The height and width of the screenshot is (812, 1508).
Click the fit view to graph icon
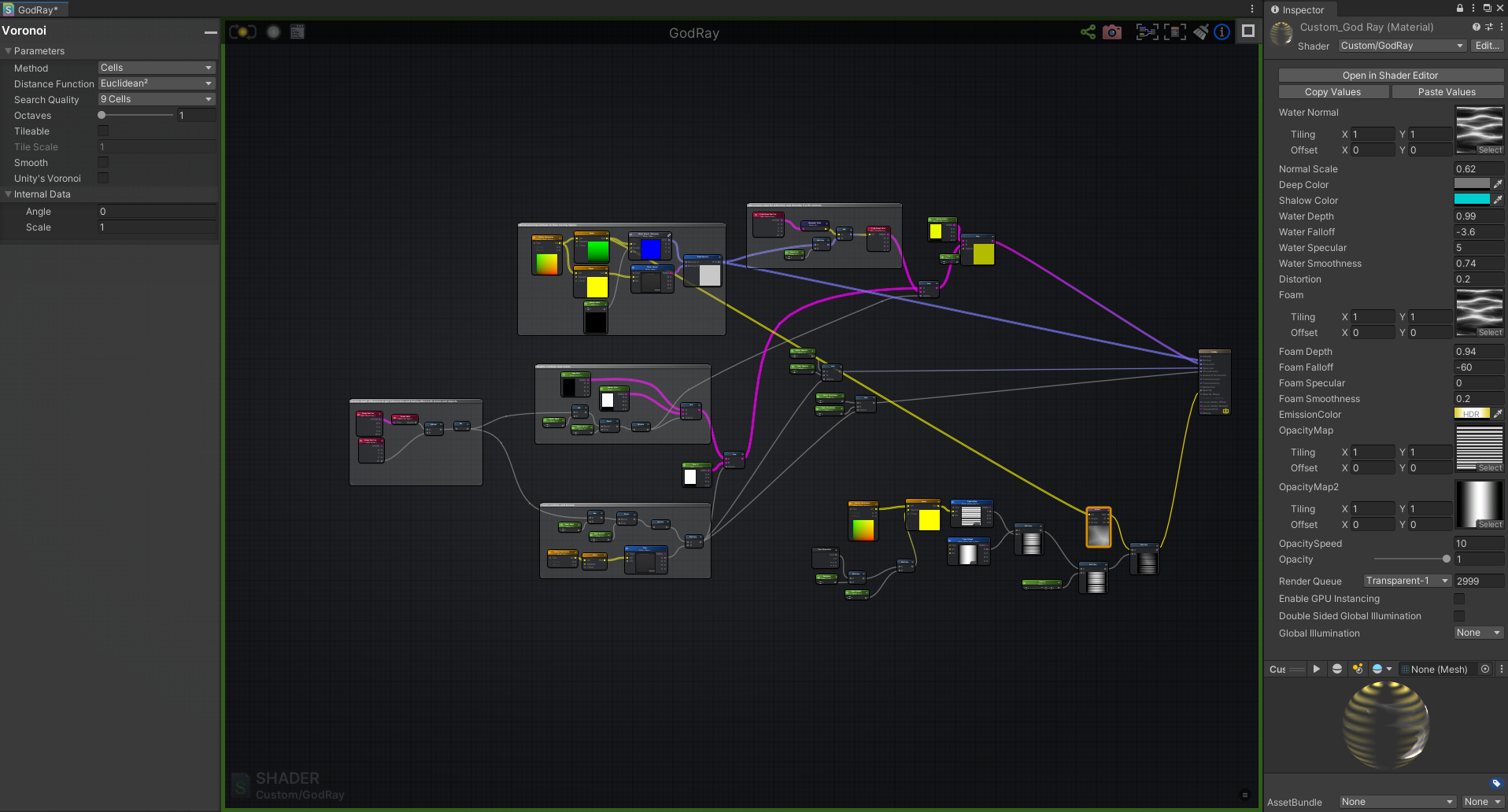[x=1175, y=32]
